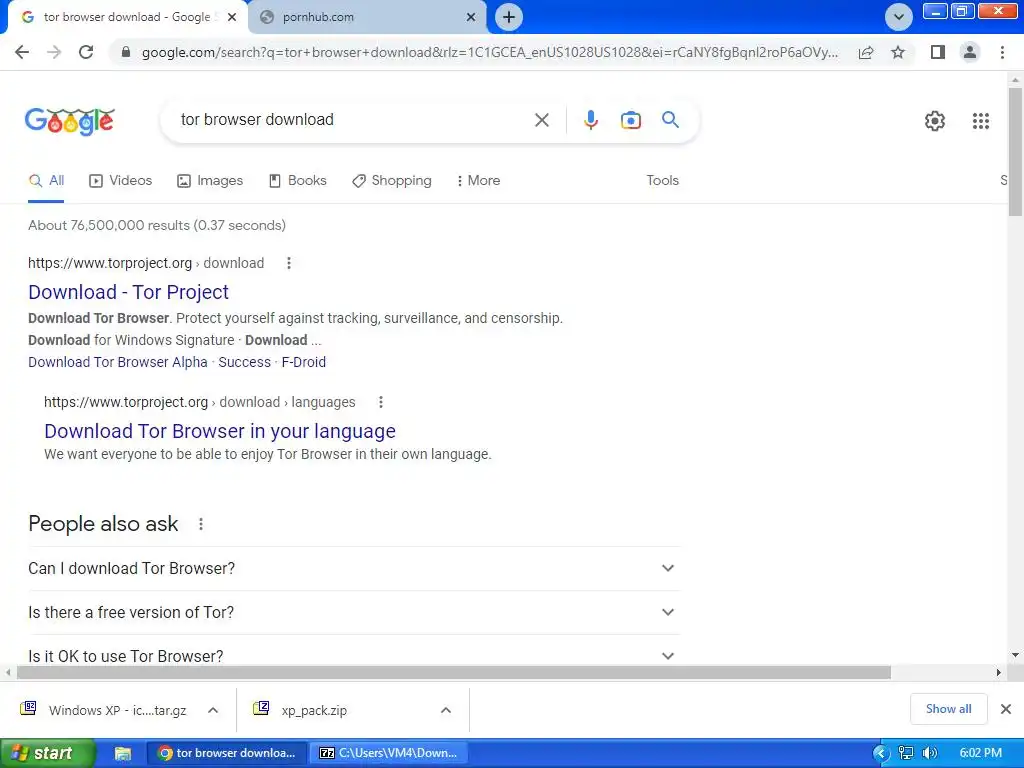
Task: Select the tor browser download tab
Action: [127, 18]
